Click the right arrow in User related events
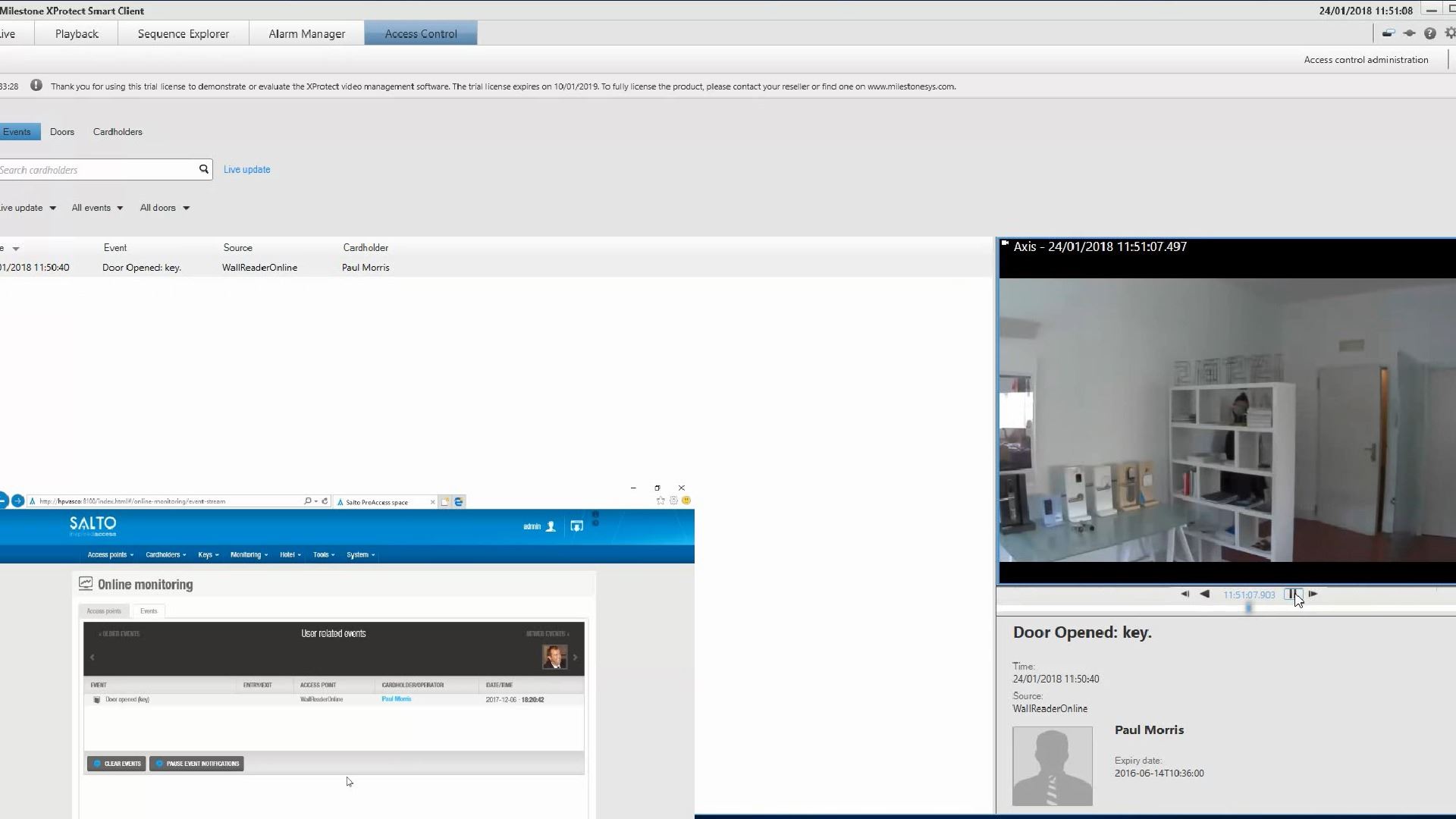The image size is (1456, 819). click(575, 657)
